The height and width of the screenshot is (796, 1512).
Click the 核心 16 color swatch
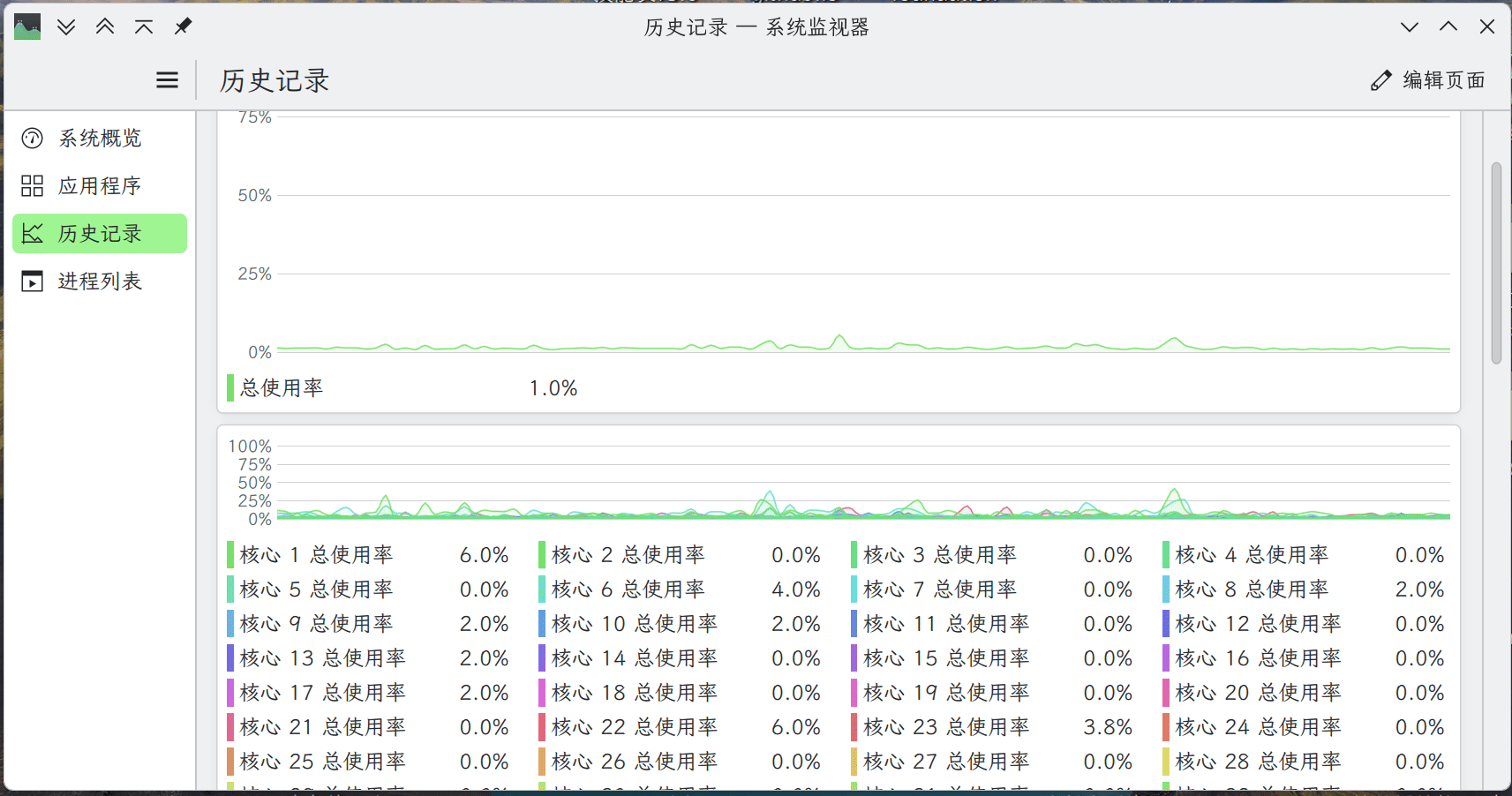coord(1166,658)
